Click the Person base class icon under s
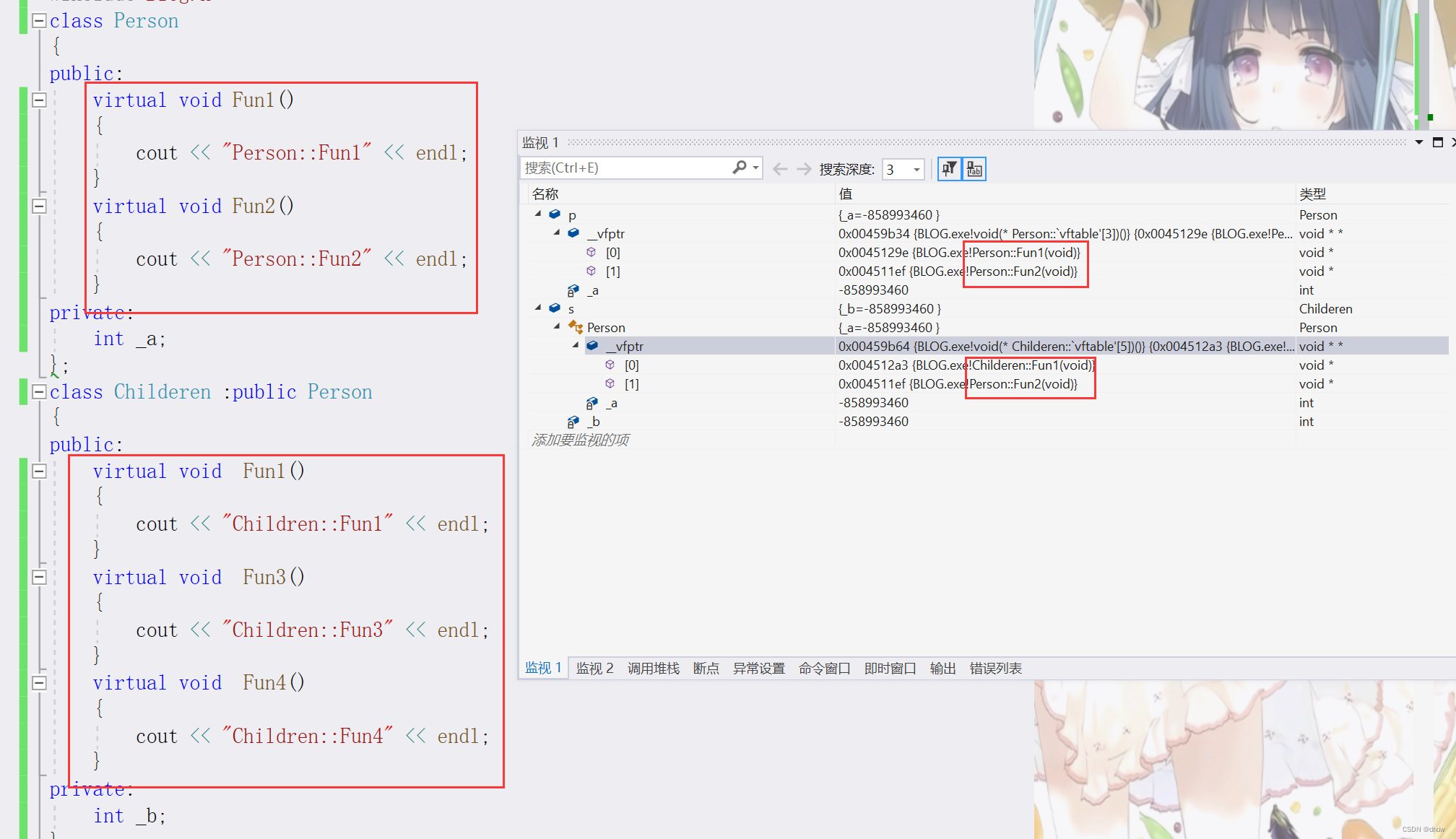Viewport: 1456px width, 839px height. point(576,327)
